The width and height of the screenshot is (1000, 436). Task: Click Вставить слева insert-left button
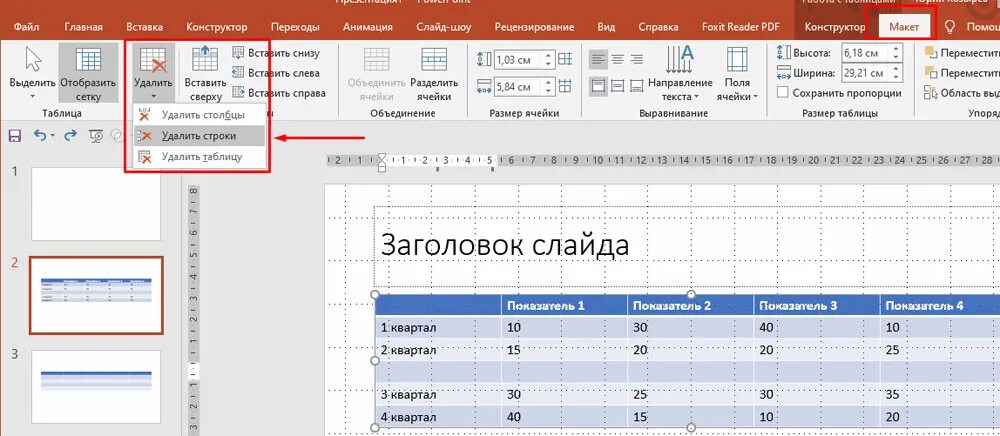276,73
